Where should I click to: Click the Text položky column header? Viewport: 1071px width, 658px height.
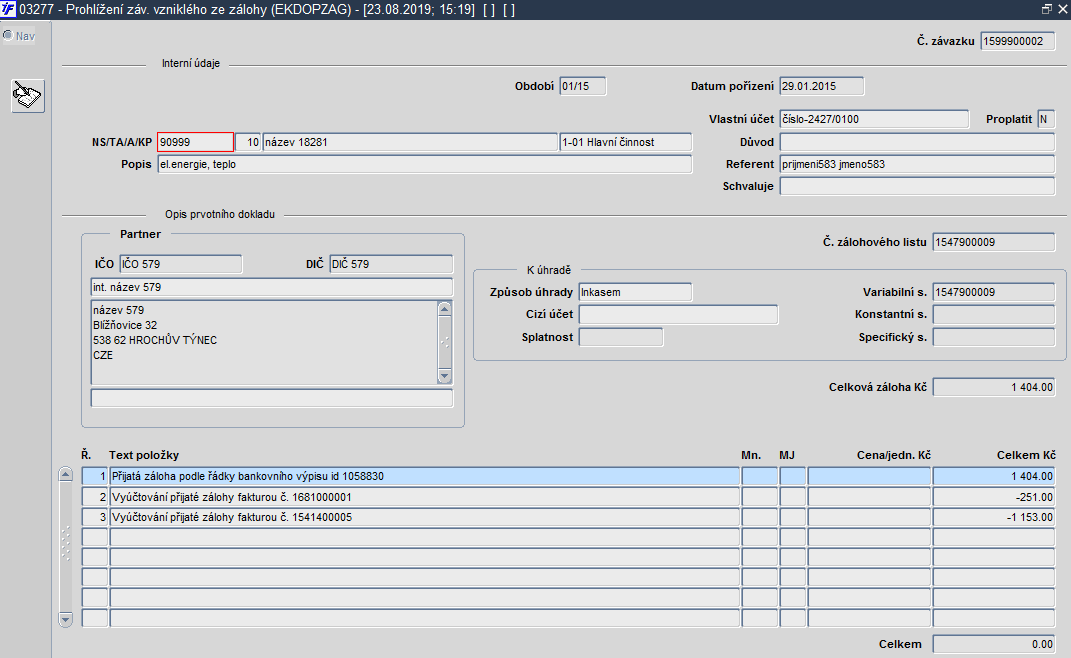143,455
